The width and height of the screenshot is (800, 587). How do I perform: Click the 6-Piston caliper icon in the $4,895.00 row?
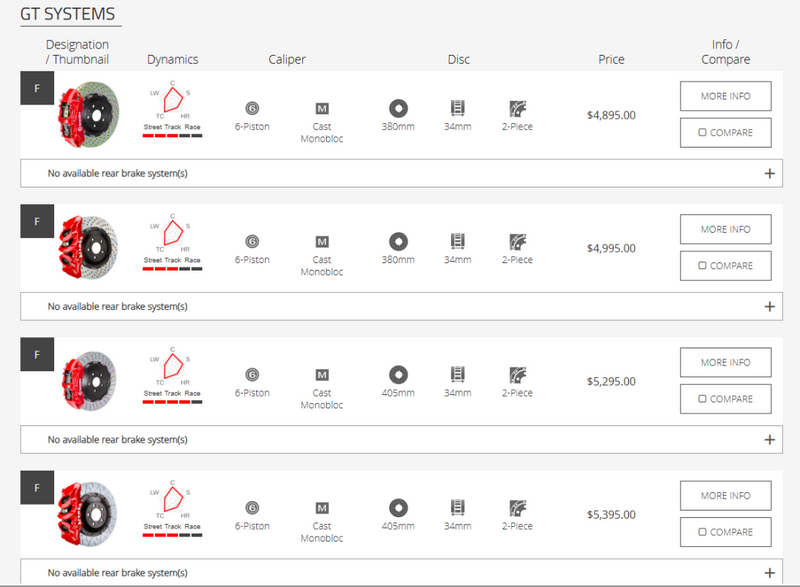pos(252,108)
